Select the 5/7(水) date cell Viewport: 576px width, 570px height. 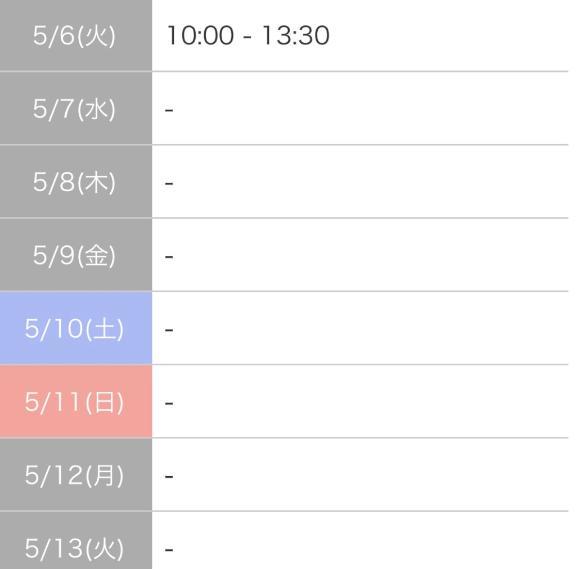pyautogui.click(x=76, y=109)
